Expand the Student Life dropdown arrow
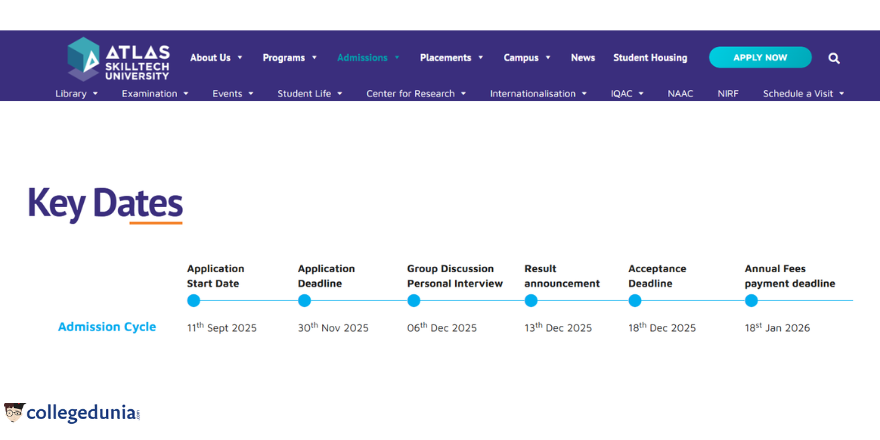Image resolution: width=880 pixels, height=440 pixels. coord(340,94)
